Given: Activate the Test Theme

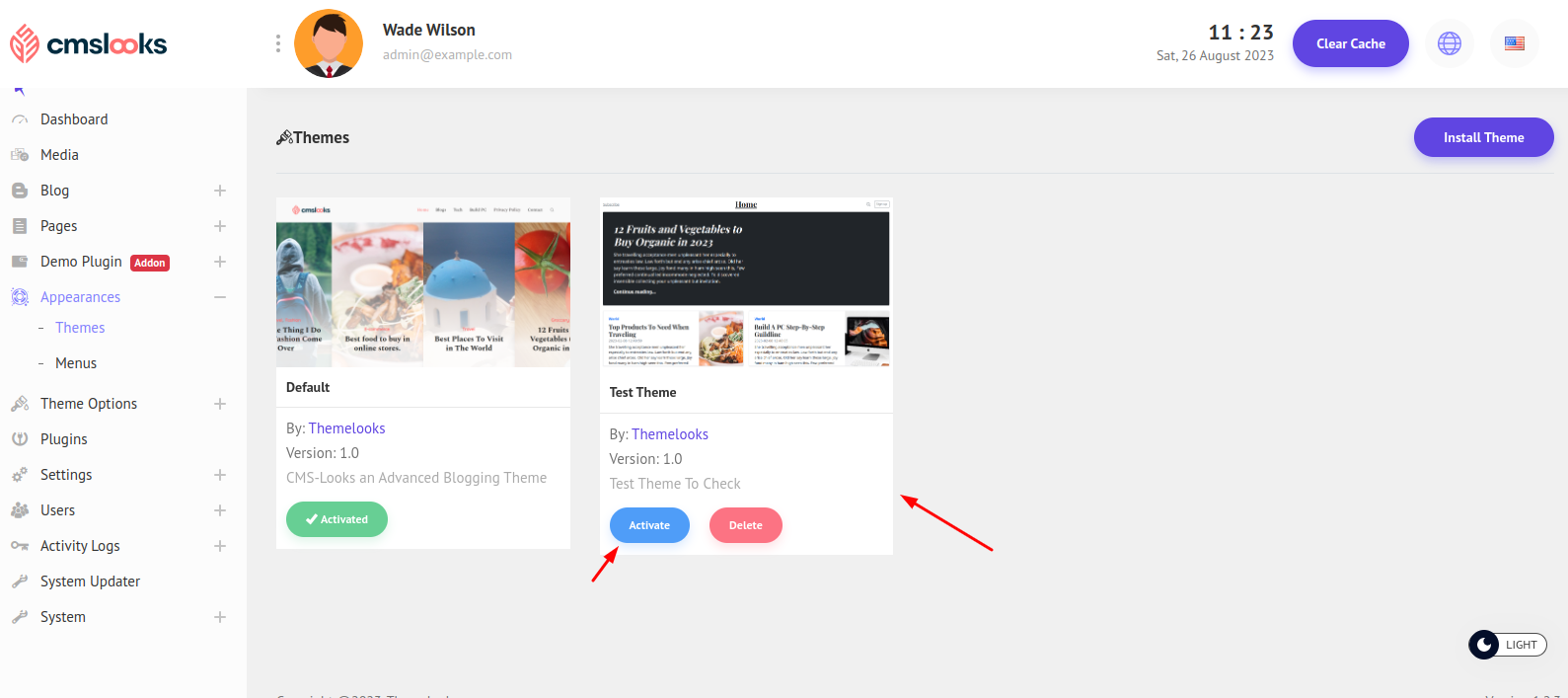Looking at the screenshot, I should tap(649, 525).
